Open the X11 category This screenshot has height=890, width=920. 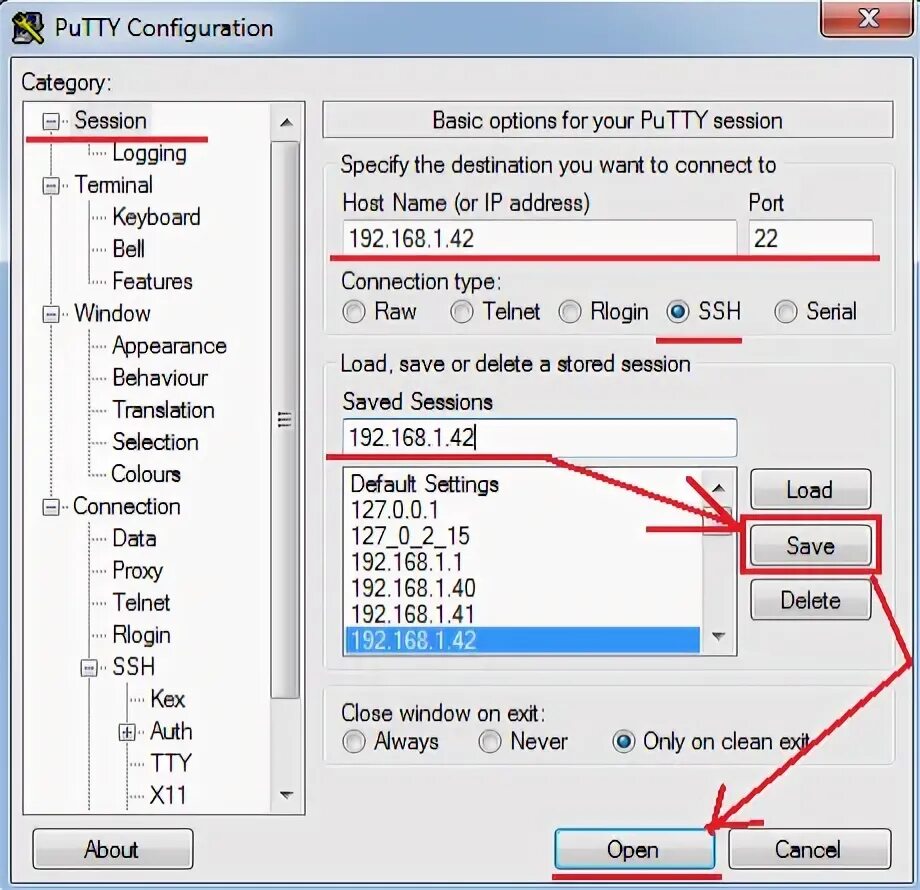pos(168,796)
